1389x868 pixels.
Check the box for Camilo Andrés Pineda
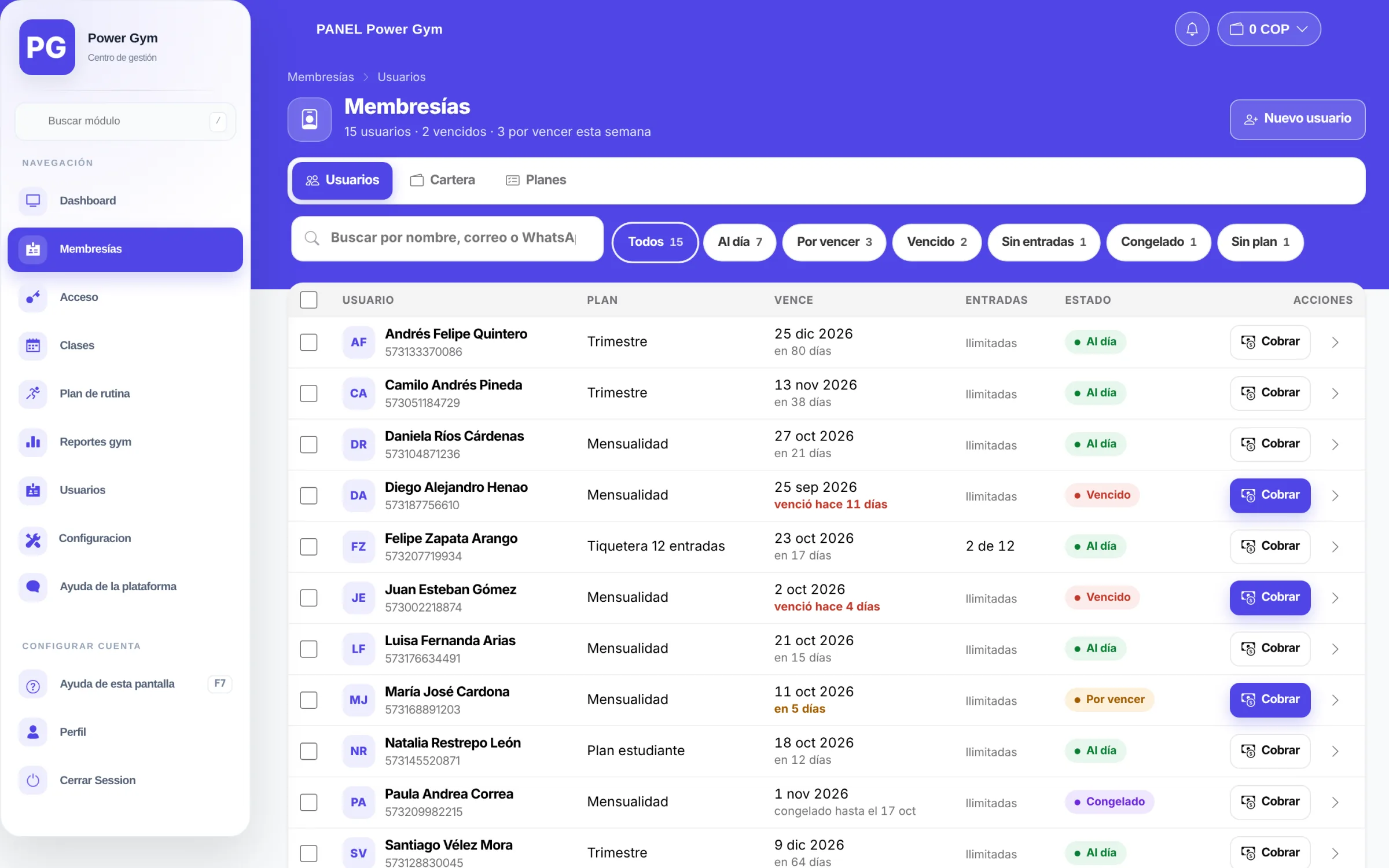(308, 393)
